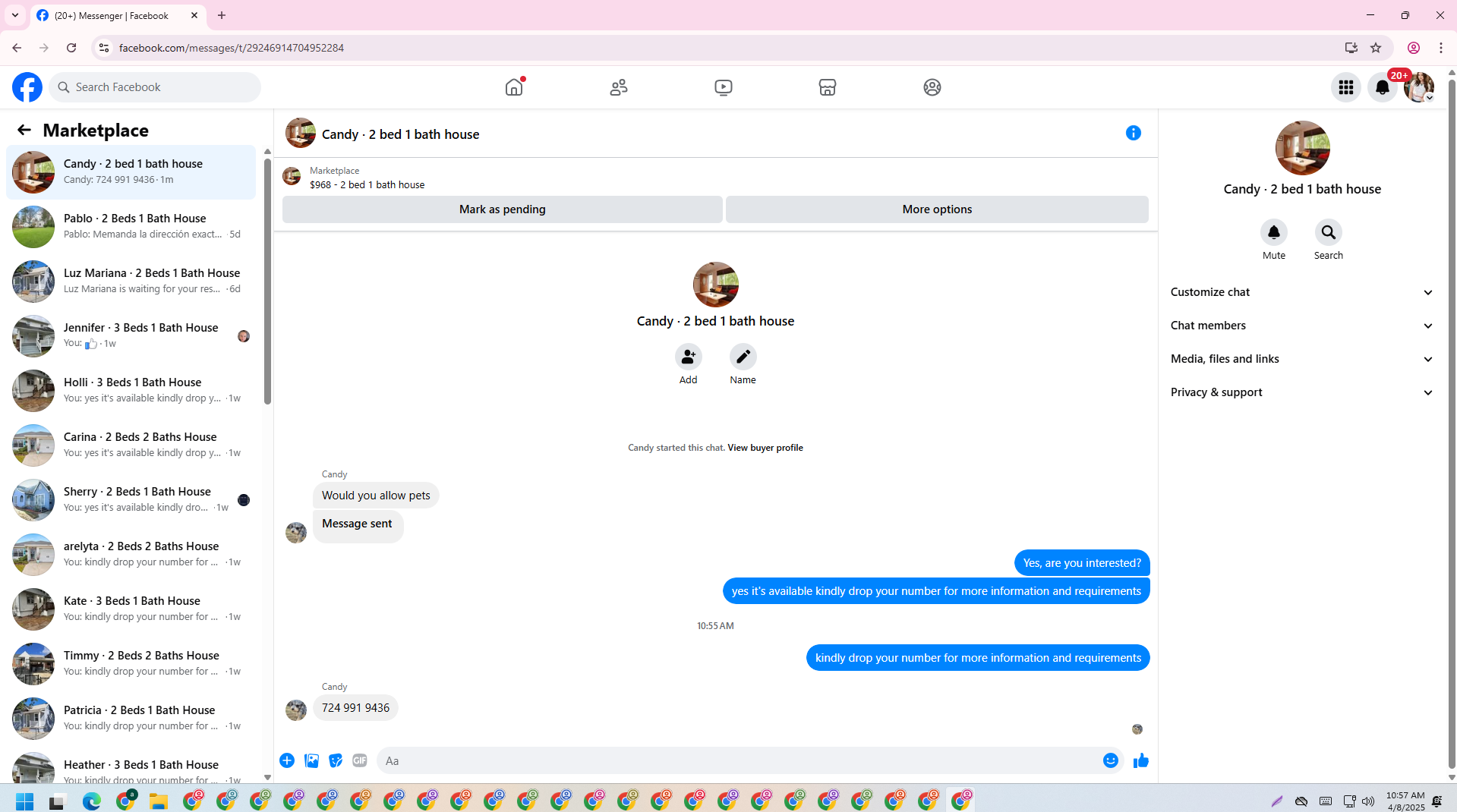This screenshot has width=1457, height=812.
Task: Open the emoji picker
Action: [1111, 760]
